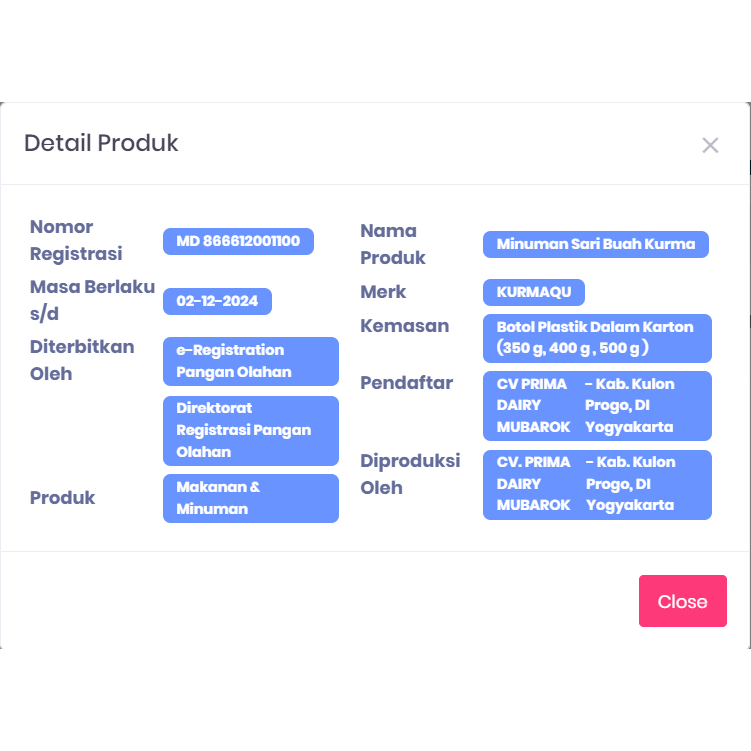Dismiss the dialog with the X icon
The height and width of the screenshot is (751, 751).
point(710,145)
